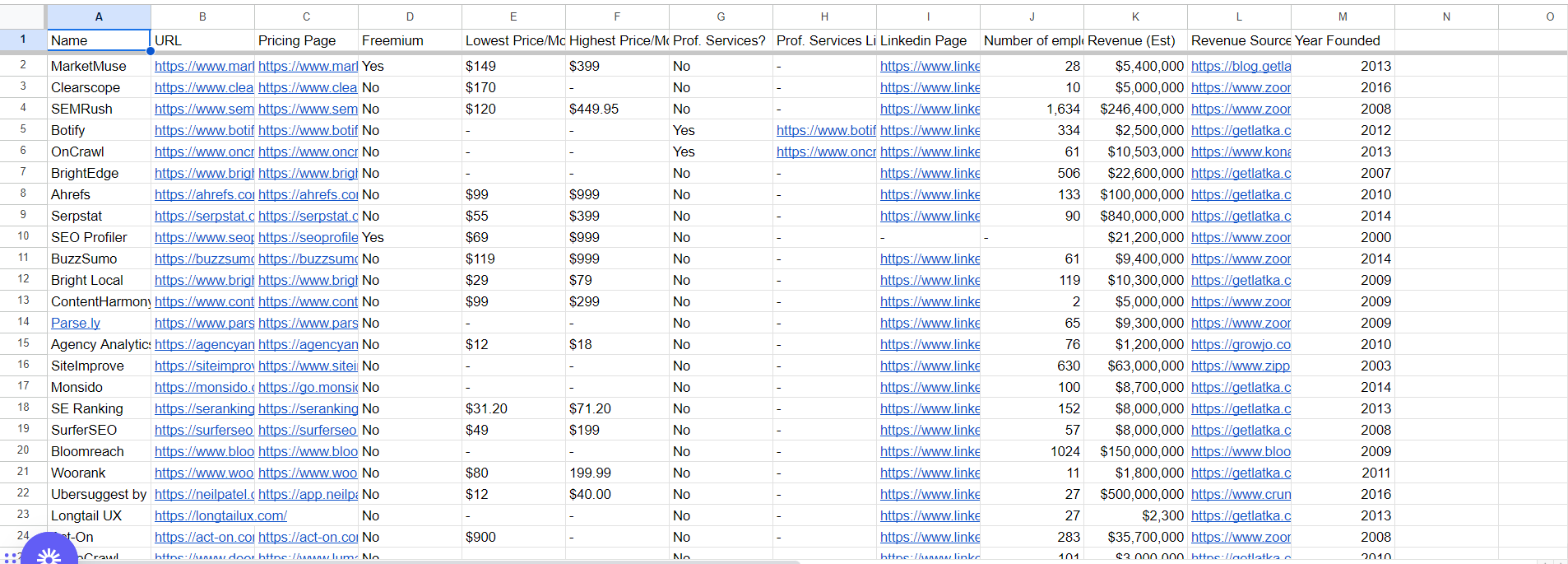Image resolution: width=1568 pixels, height=564 pixels.
Task: Open OnCrawl's revenue source link
Action: pos(1241,151)
